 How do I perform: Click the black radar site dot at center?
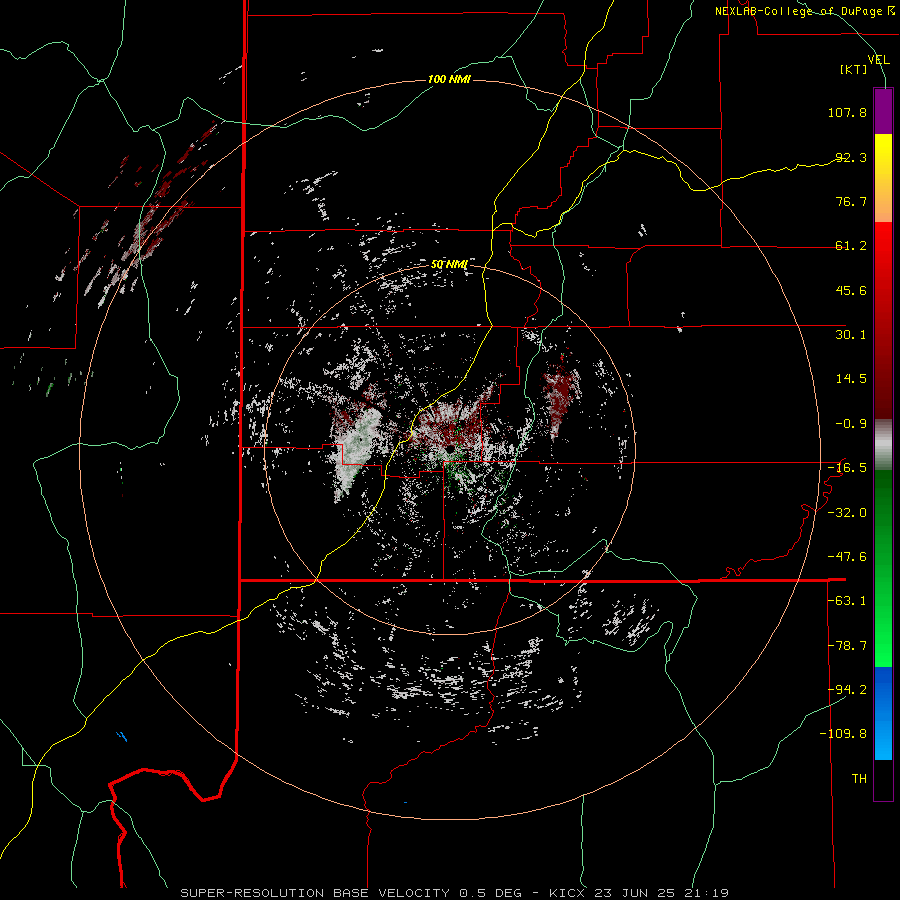click(451, 448)
